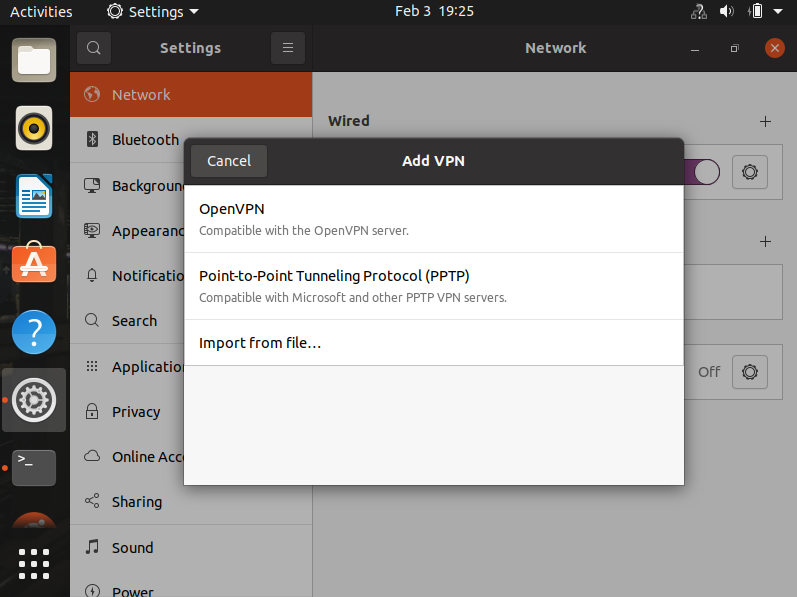Cancel the Add VPN dialog

229,161
